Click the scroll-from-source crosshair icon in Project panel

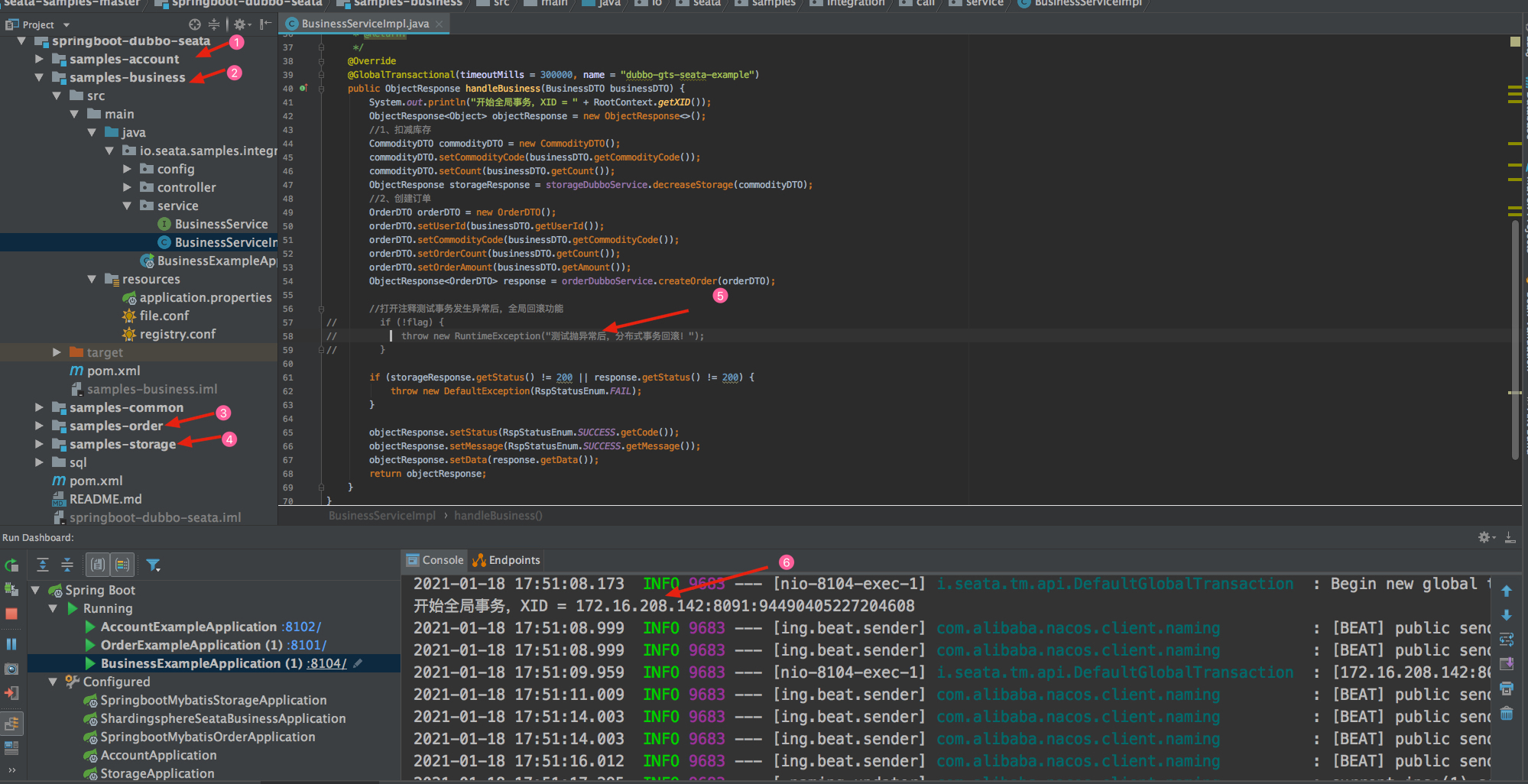[x=194, y=24]
